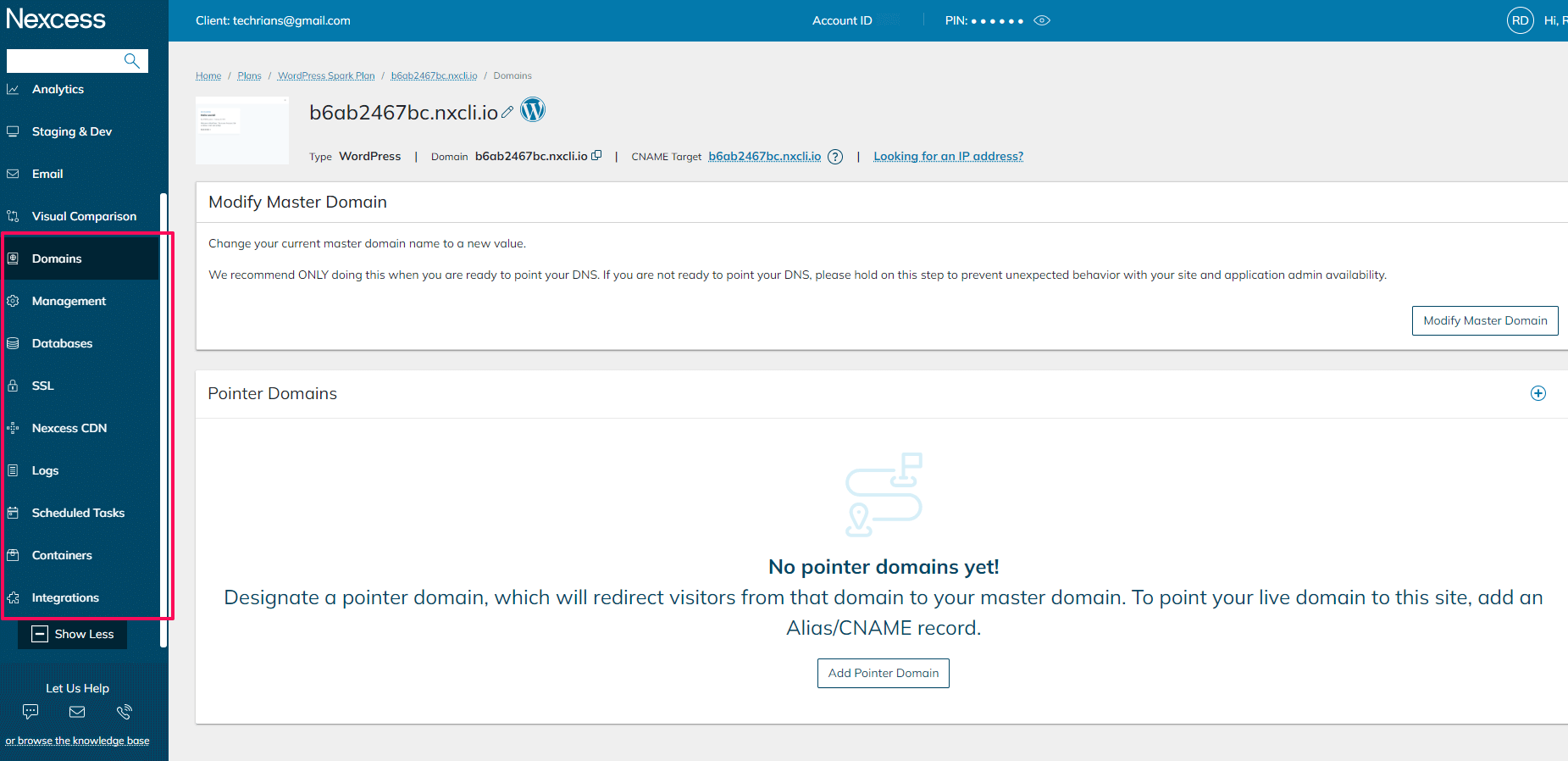This screenshot has width=1568, height=761.
Task: Click the Databases stack icon
Action: [x=13, y=343]
